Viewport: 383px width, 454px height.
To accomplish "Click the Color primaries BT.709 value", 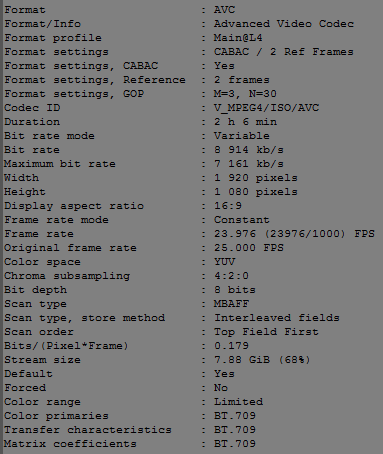I will [235, 416].
